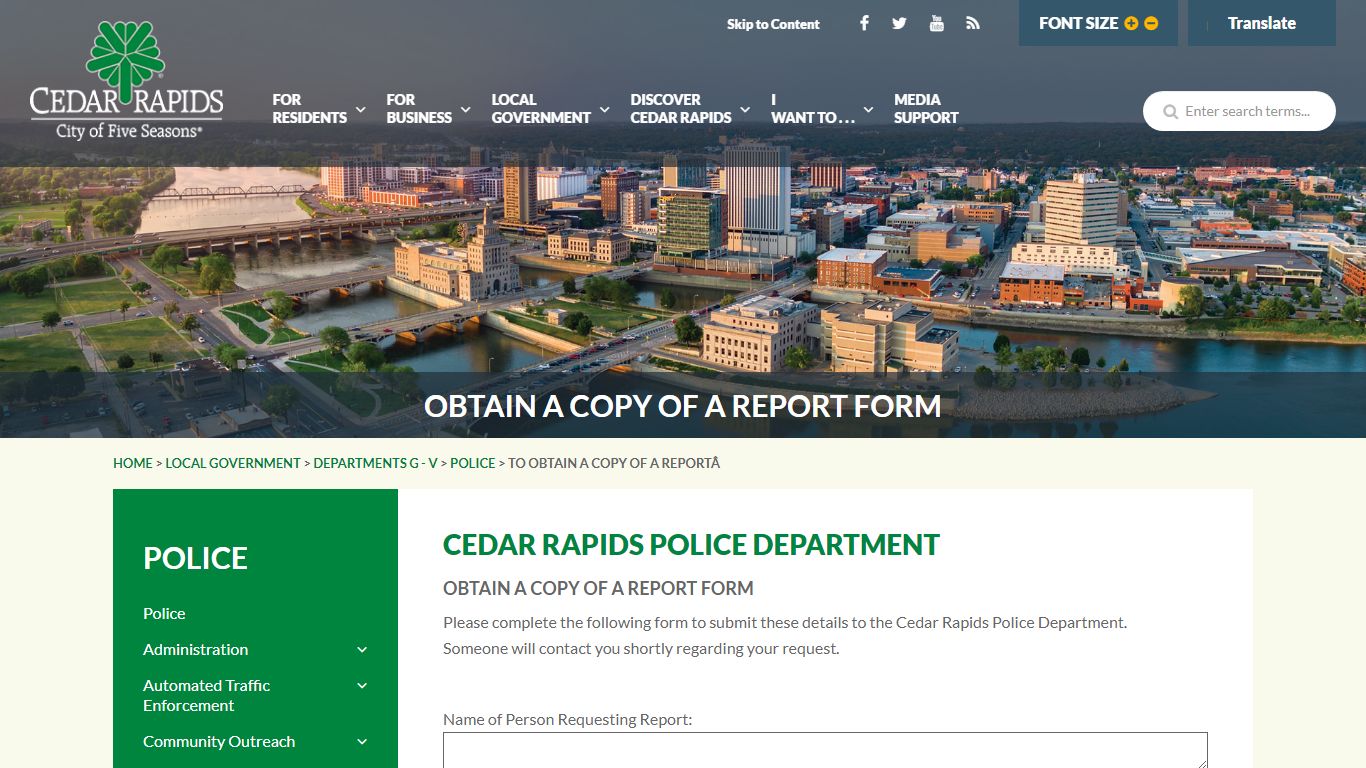Image resolution: width=1366 pixels, height=768 pixels.
Task: Expand Automated Traffic Enforcement chevron
Action: coord(362,686)
